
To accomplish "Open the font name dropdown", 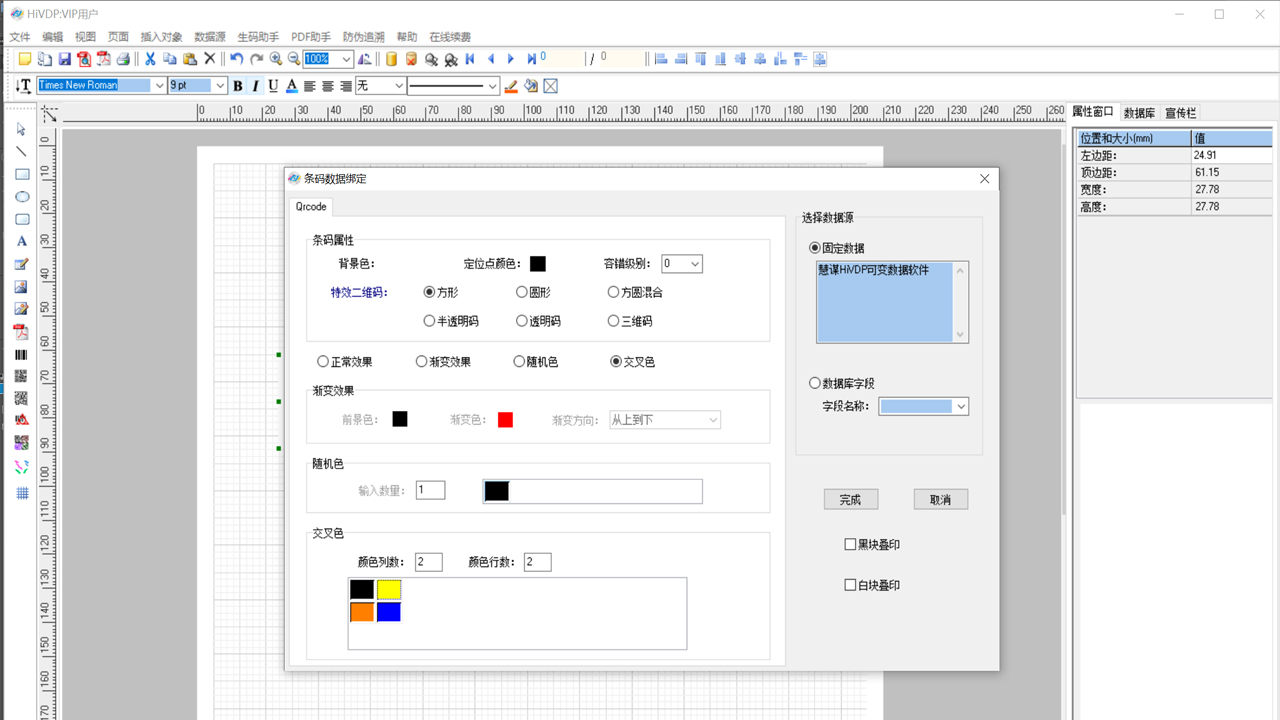I will coord(159,86).
